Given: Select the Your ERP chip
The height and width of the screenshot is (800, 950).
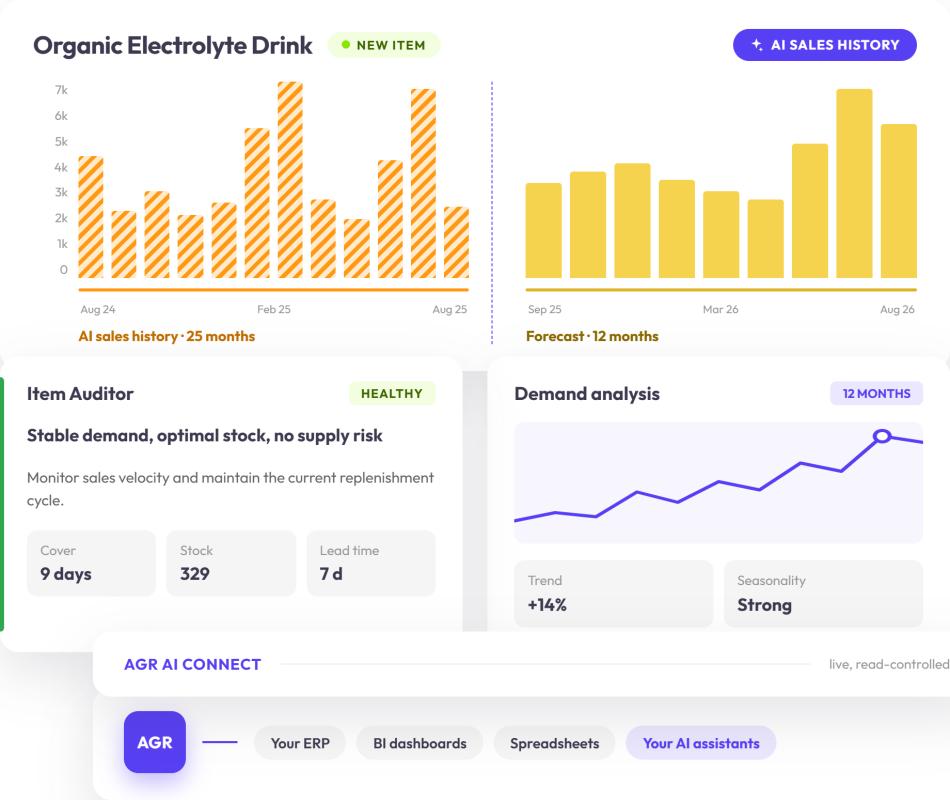Looking at the screenshot, I should point(300,743).
